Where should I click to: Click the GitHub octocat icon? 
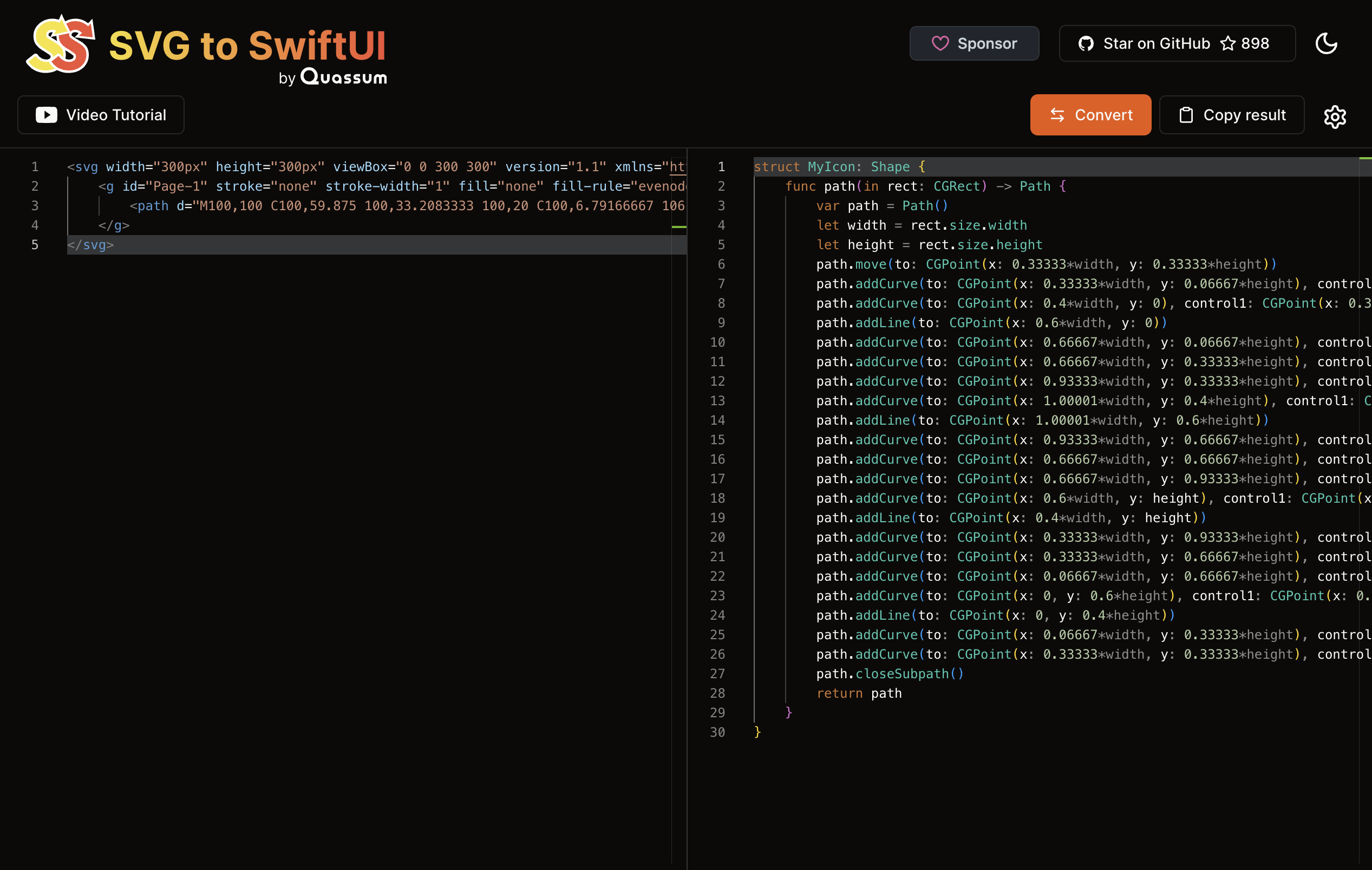(1086, 43)
